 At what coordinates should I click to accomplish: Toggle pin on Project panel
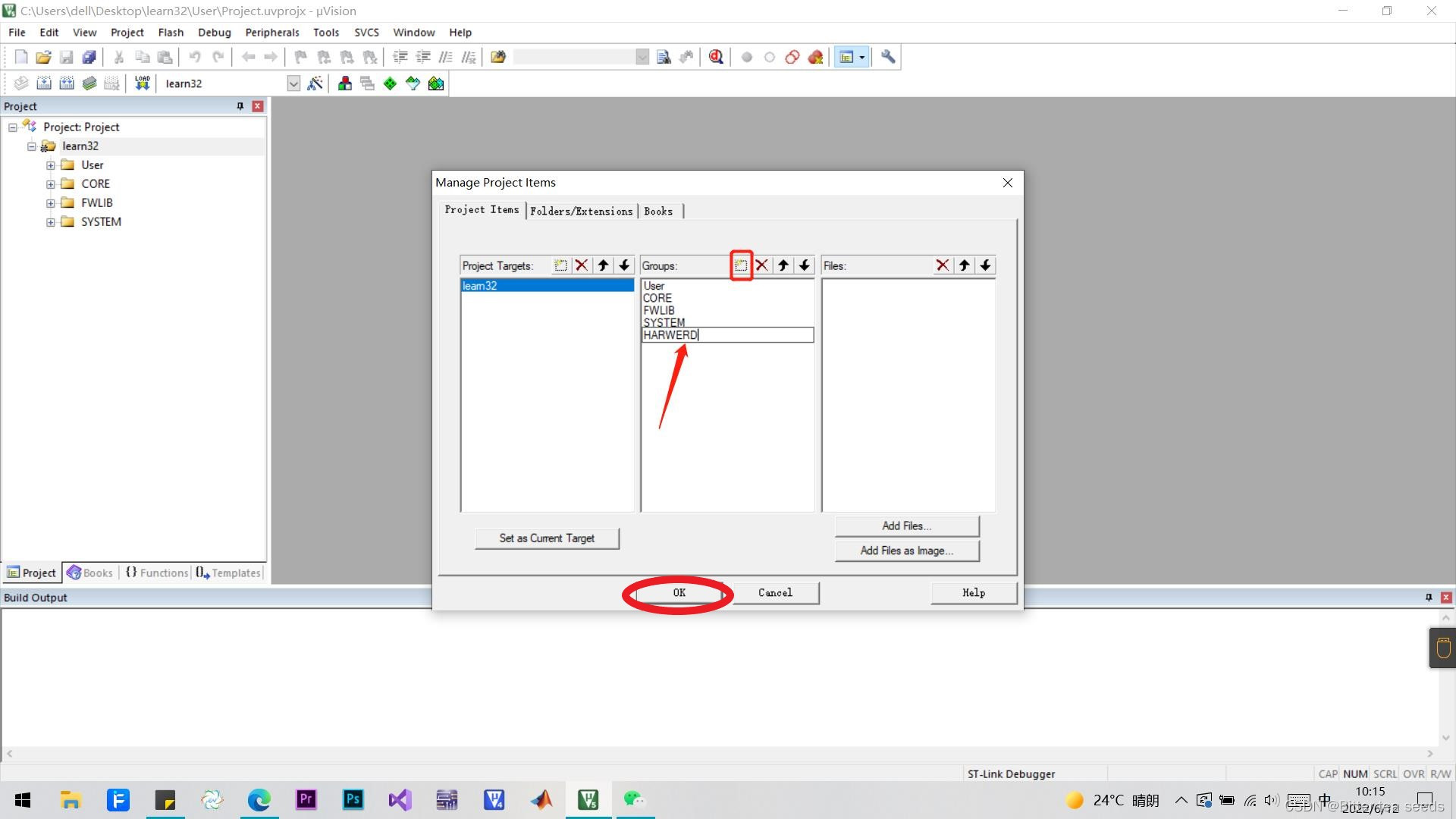click(x=240, y=106)
